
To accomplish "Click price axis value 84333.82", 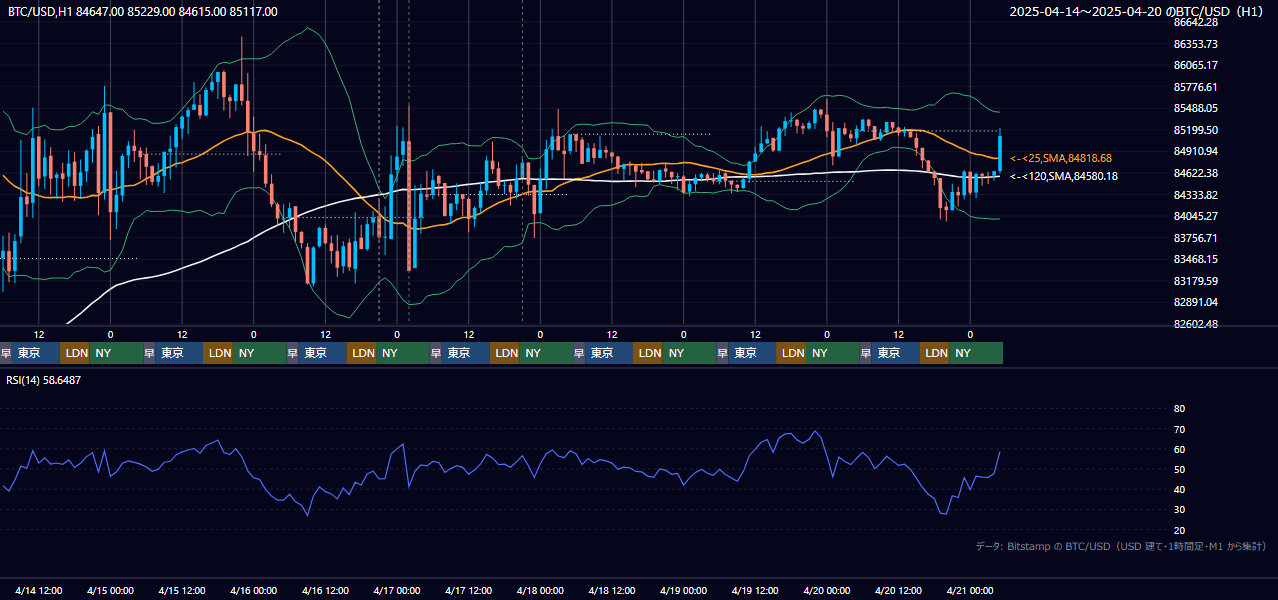I will click(x=1196, y=195).
